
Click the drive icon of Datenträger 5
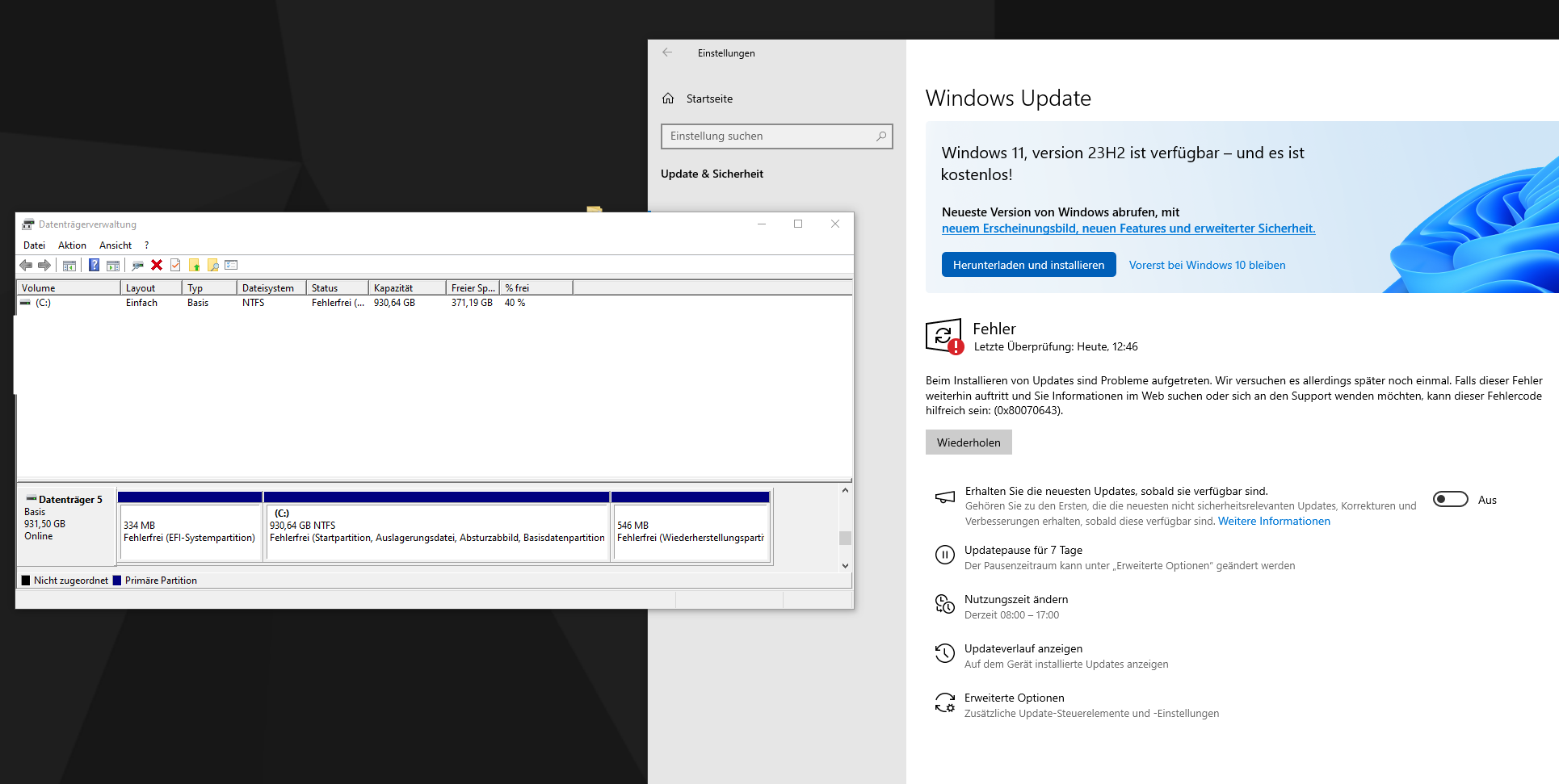pos(32,499)
